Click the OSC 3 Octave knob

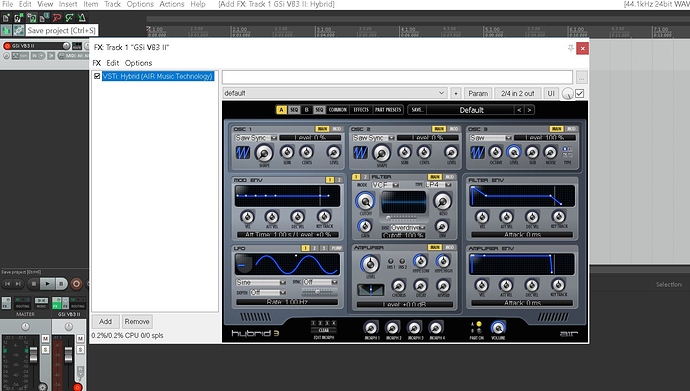(495, 152)
